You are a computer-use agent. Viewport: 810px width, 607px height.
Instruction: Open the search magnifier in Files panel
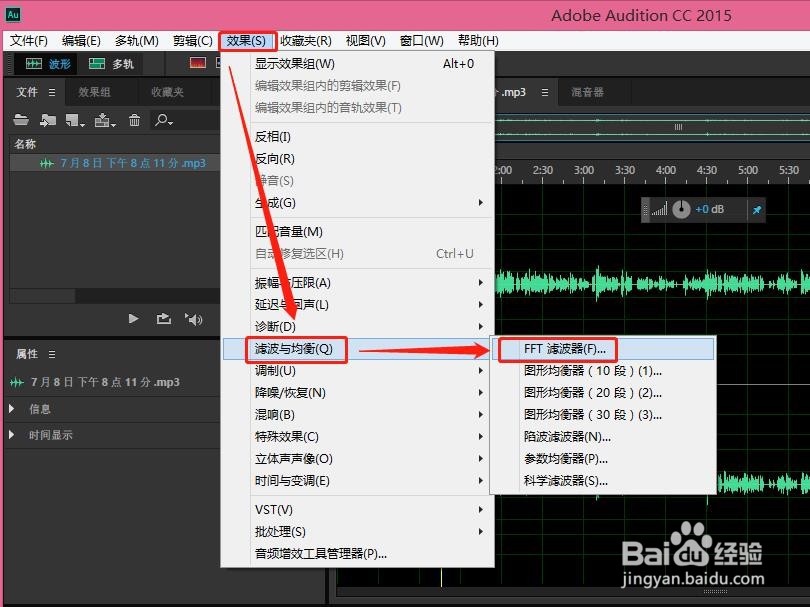pos(163,120)
